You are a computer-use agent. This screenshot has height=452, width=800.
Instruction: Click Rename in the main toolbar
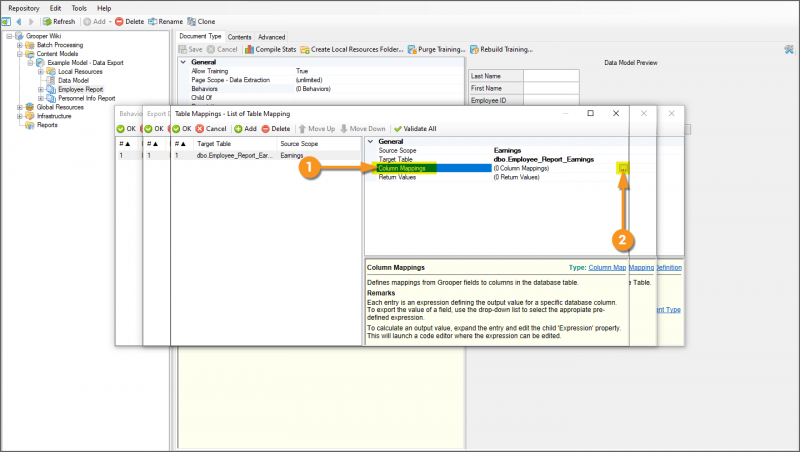pos(165,21)
